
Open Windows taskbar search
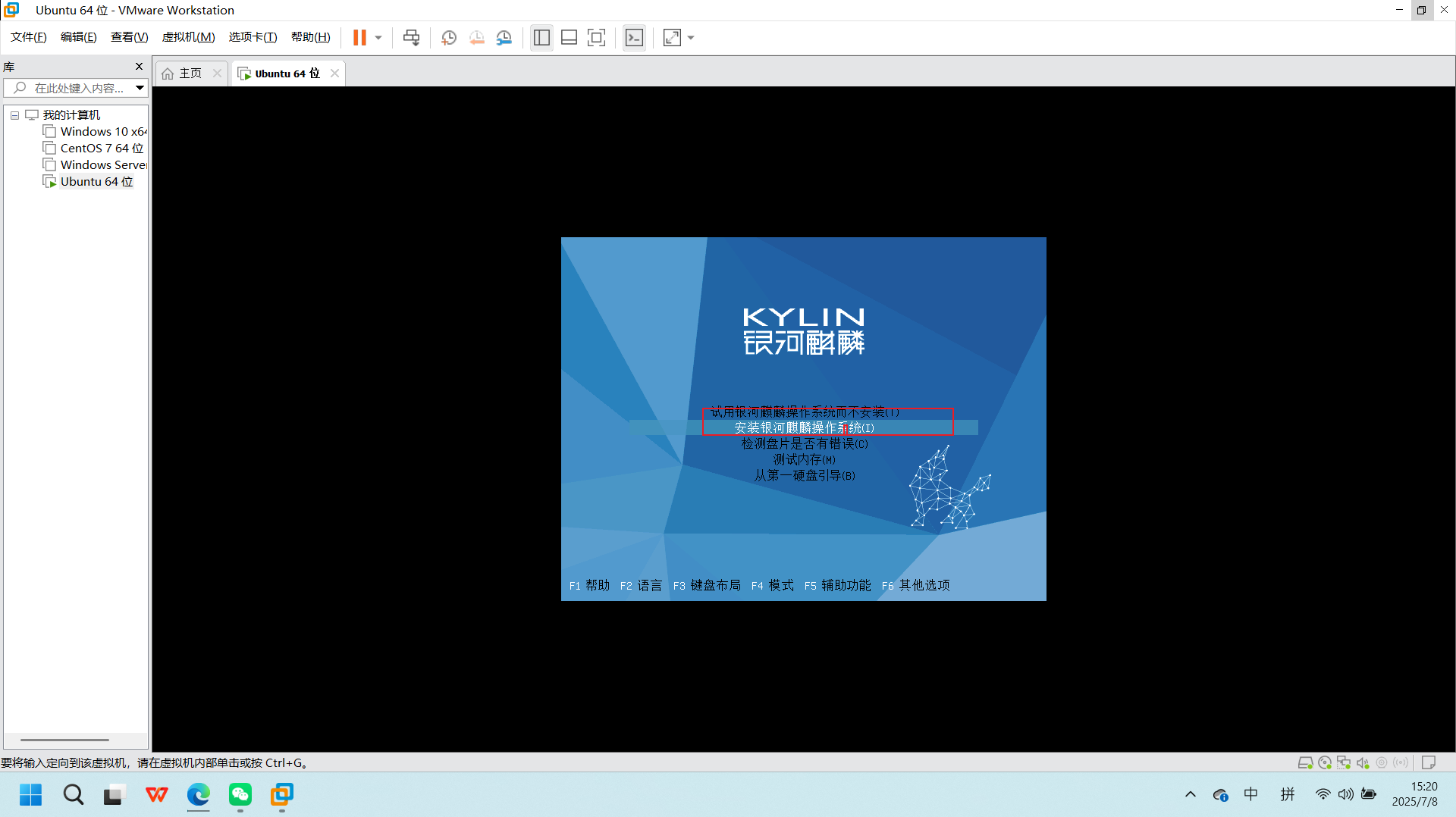tap(73, 795)
